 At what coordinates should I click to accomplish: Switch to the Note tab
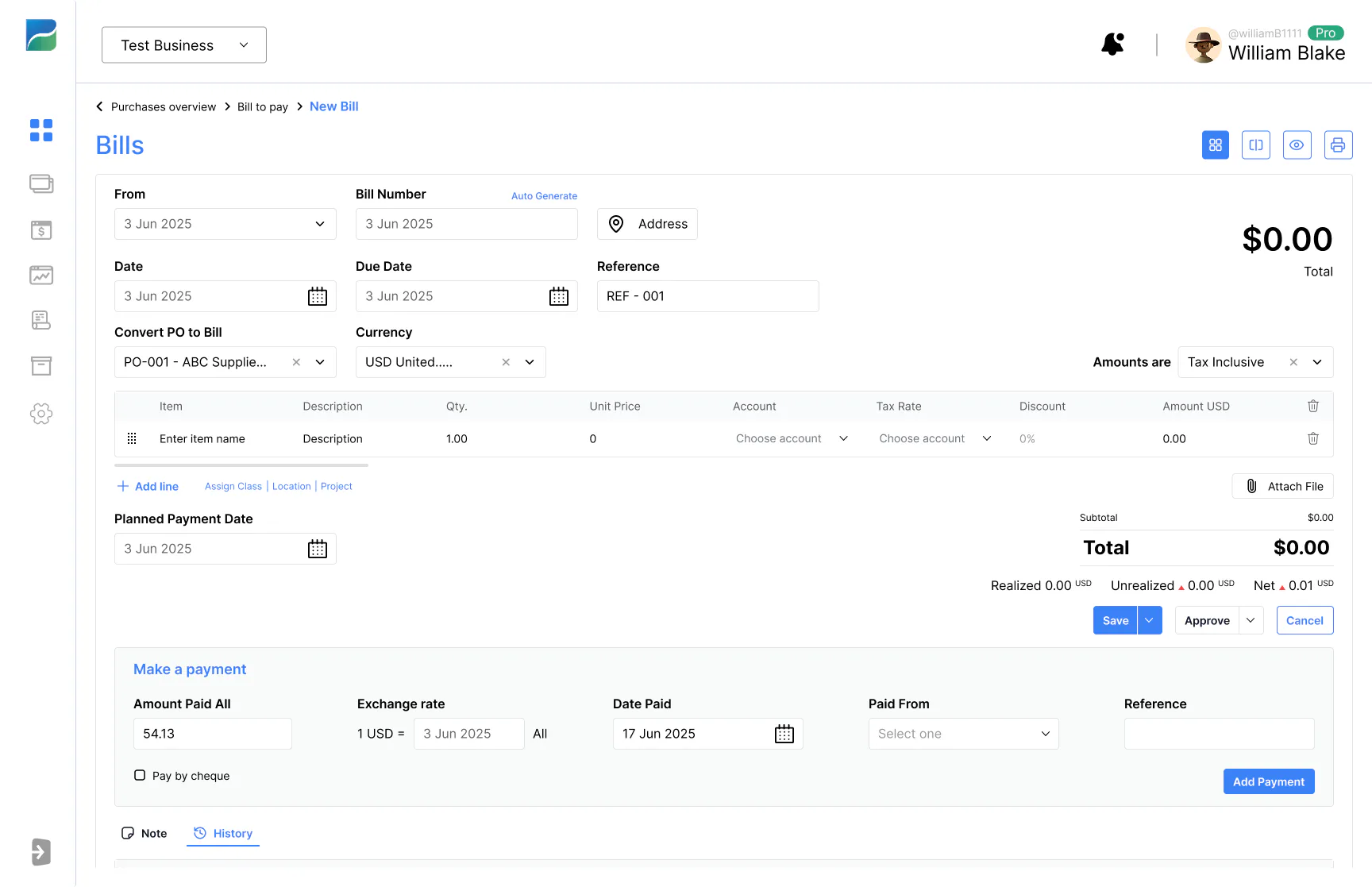[x=145, y=833]
